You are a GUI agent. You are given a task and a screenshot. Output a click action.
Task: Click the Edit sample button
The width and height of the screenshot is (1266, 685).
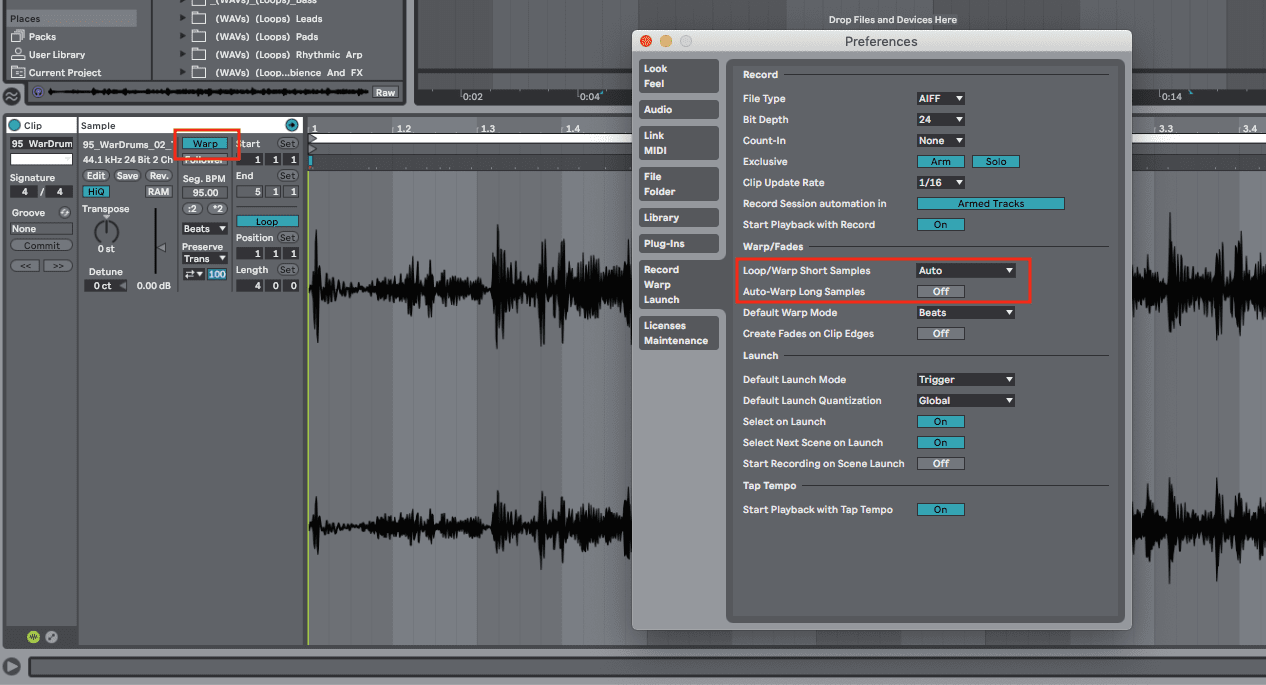point(96,176)
